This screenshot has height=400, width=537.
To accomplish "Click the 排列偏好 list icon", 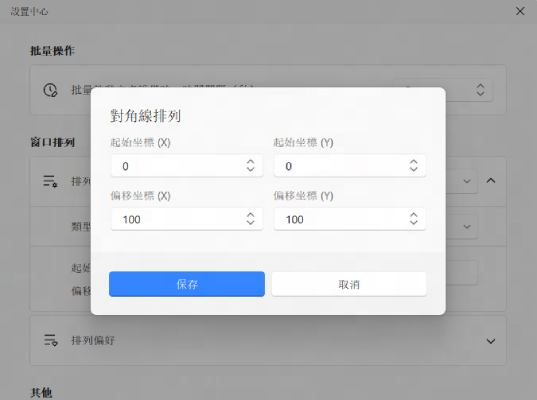I will (51, 340).
